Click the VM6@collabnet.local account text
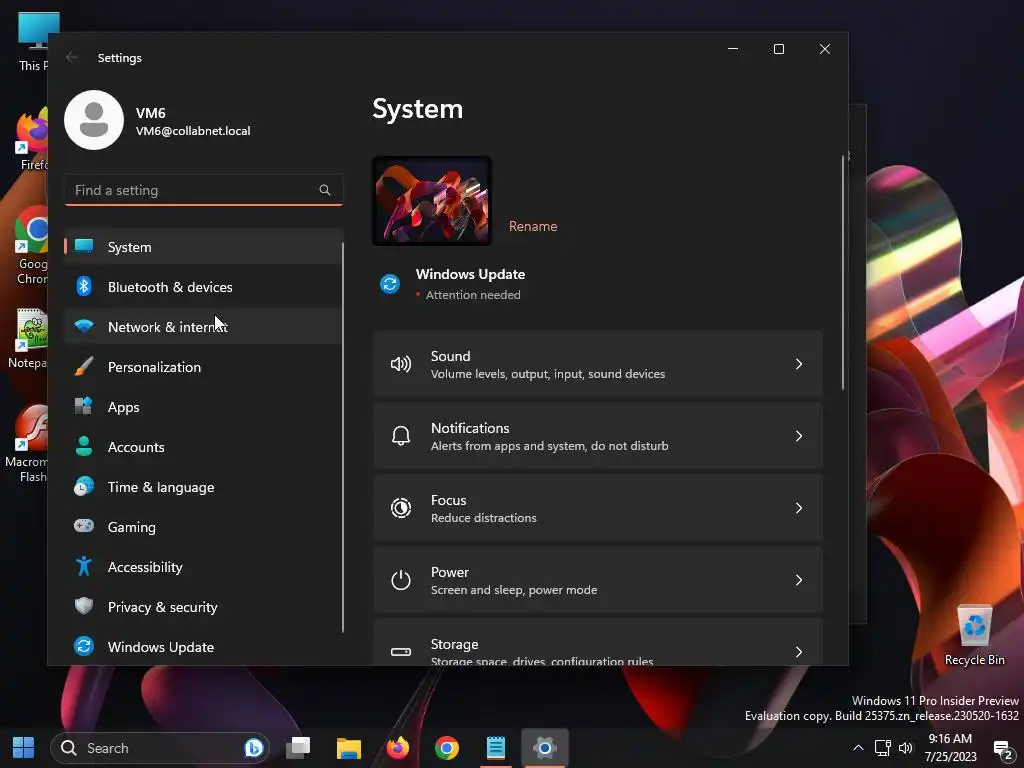 click(x=193, y=131)
